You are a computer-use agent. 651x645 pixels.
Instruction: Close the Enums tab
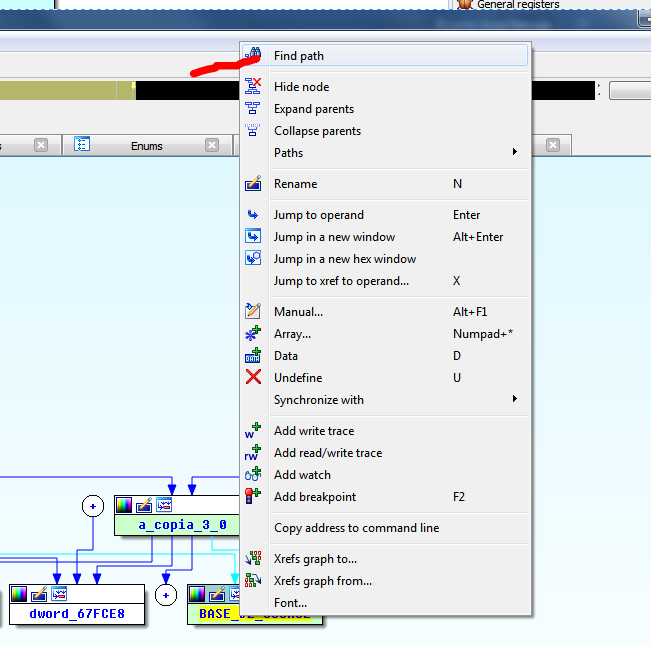(x=212, y=145)
